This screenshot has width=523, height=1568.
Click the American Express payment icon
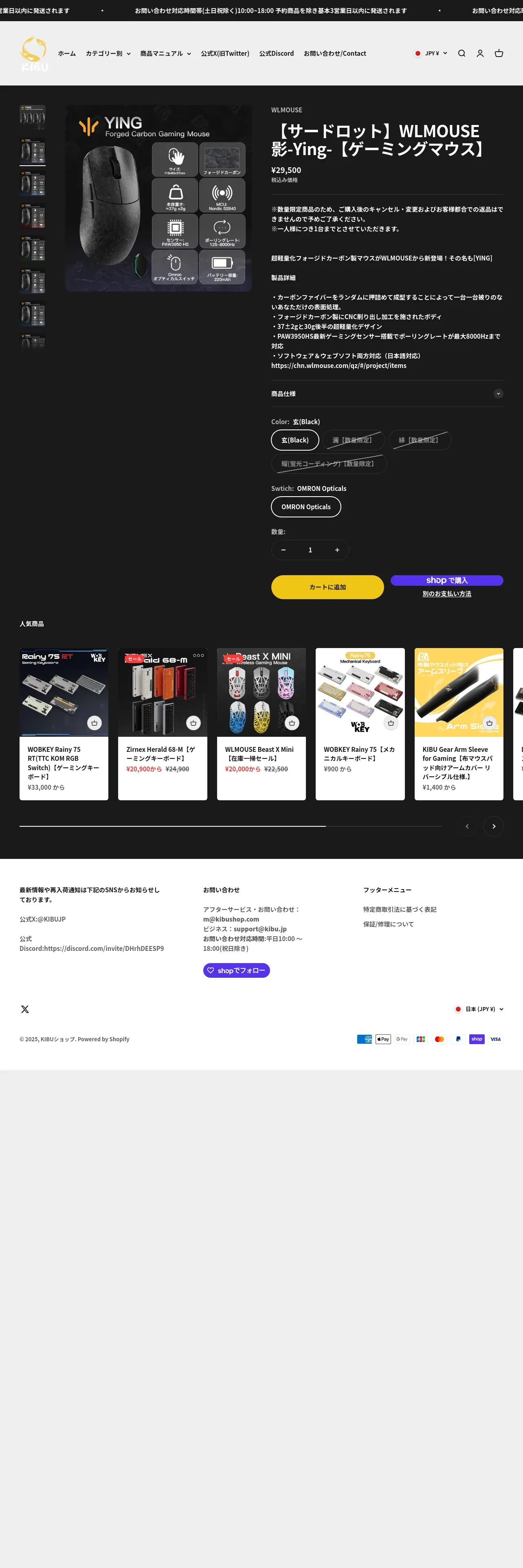(x=365, y=1039)
